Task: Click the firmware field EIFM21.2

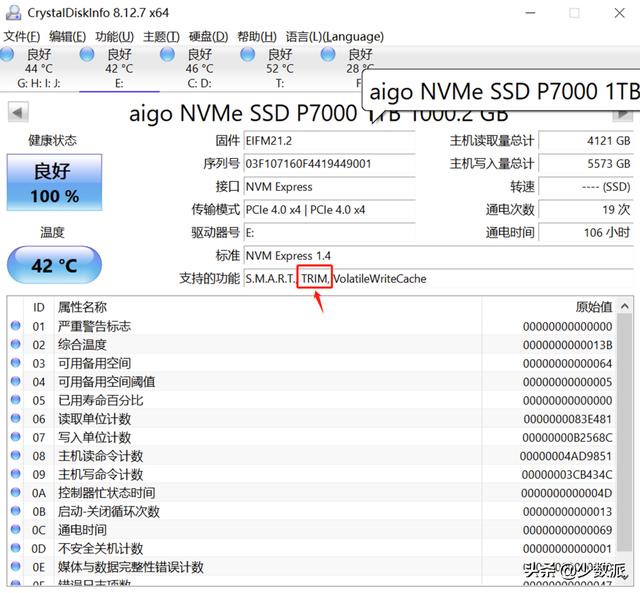Action: coord(329,141)
